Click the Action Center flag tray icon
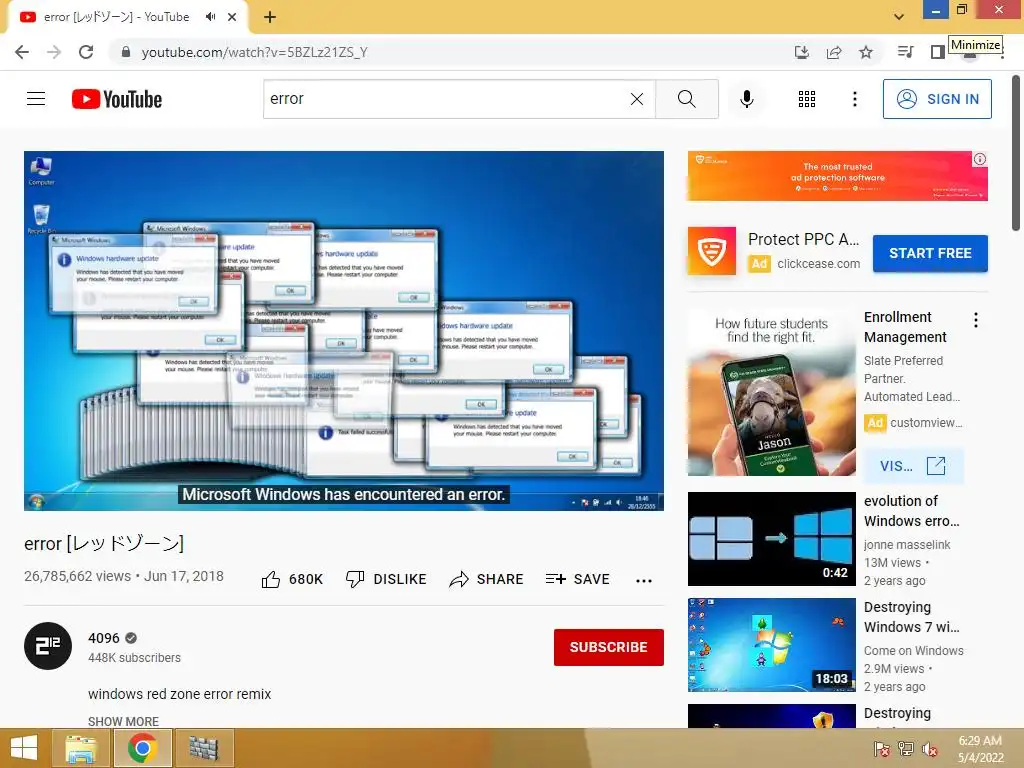The height and width of the screenshot is (768, 1024). 882,748
